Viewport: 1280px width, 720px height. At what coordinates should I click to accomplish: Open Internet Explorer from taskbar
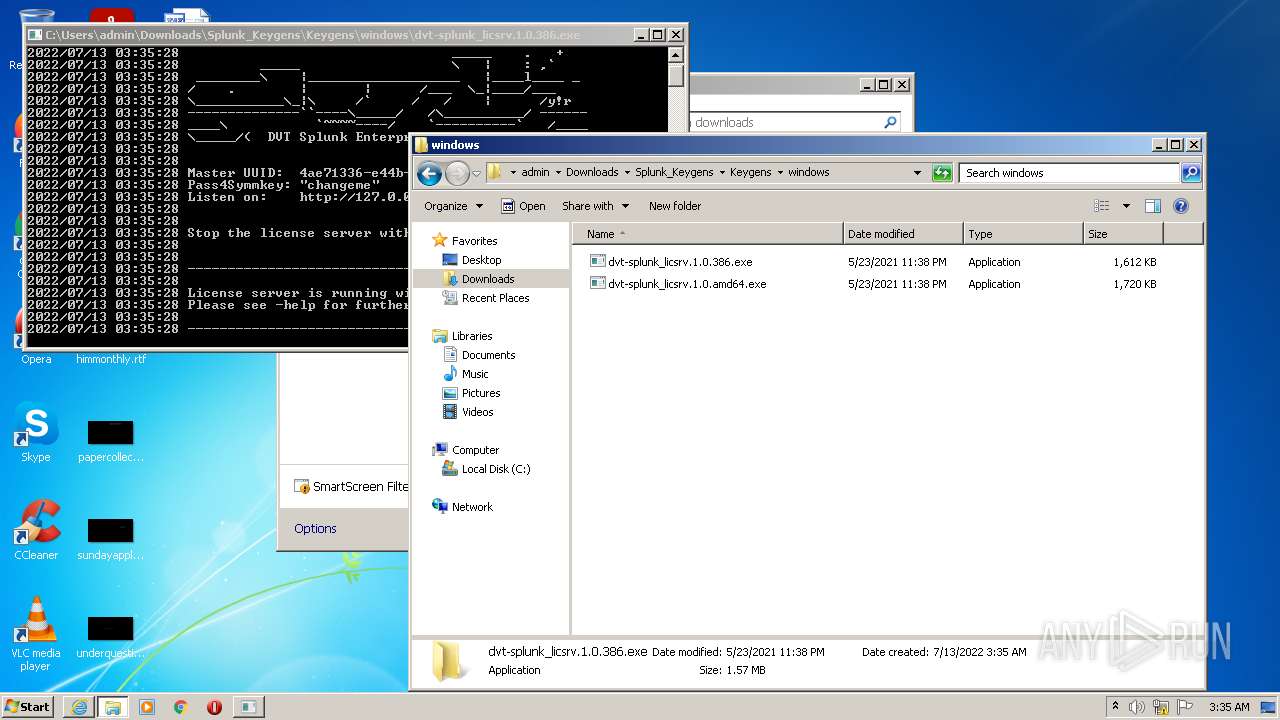pos(79,707)
